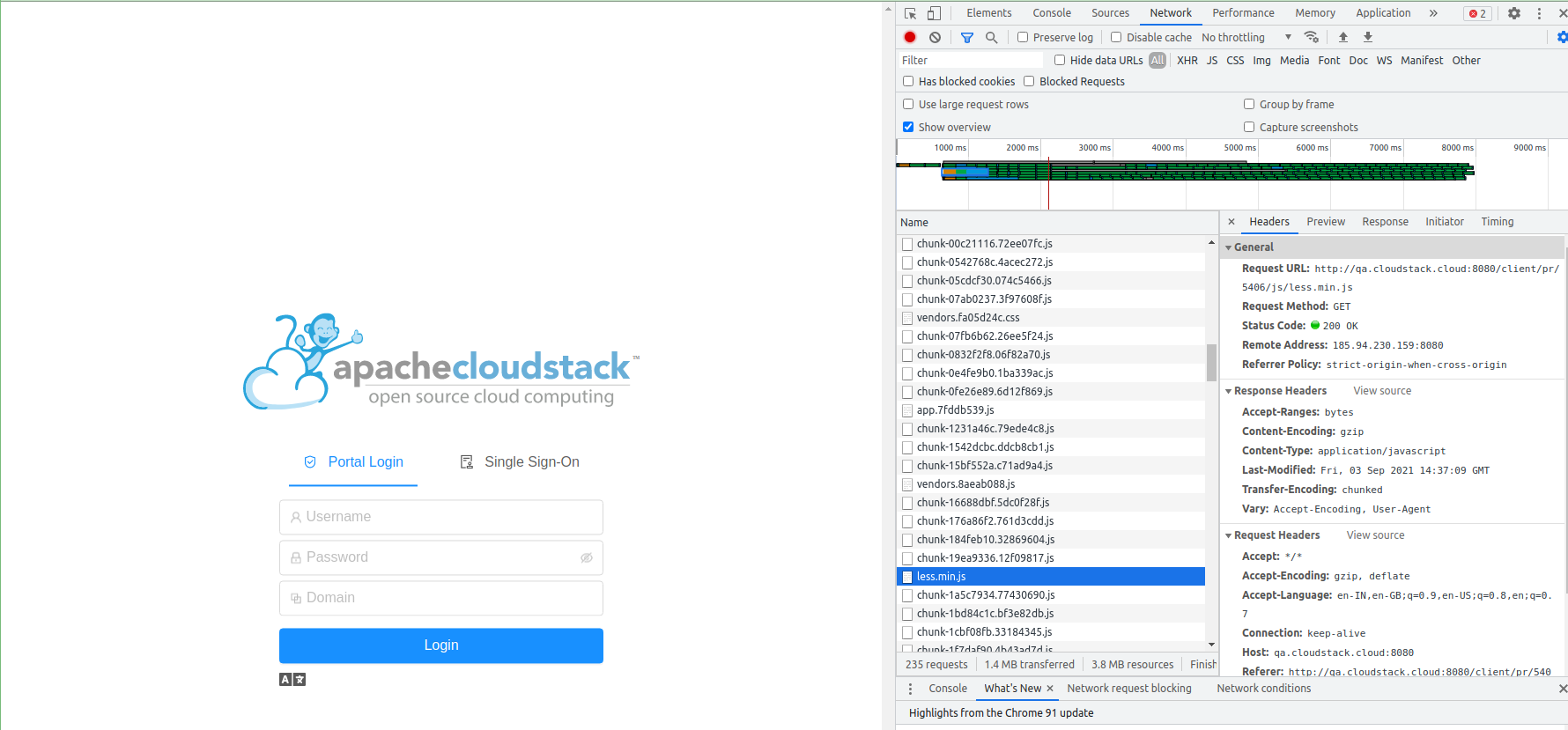Filter requests by CSS type

1235,60
